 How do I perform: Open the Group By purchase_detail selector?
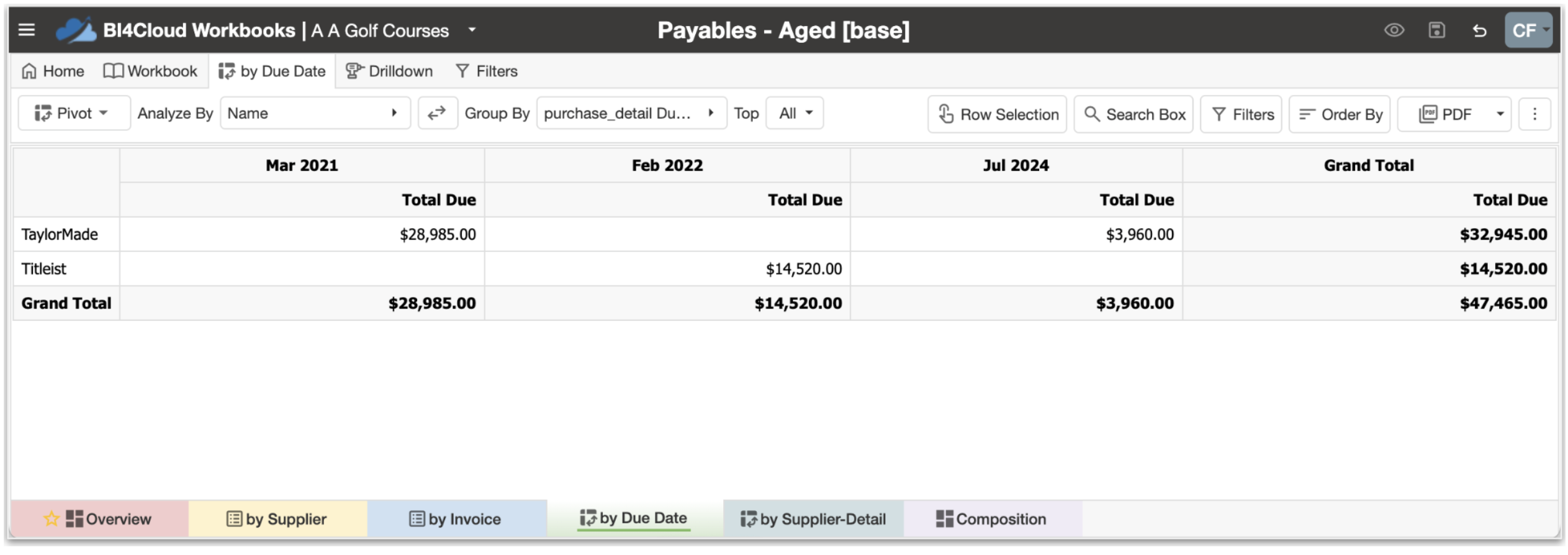[x=631, y=113]
